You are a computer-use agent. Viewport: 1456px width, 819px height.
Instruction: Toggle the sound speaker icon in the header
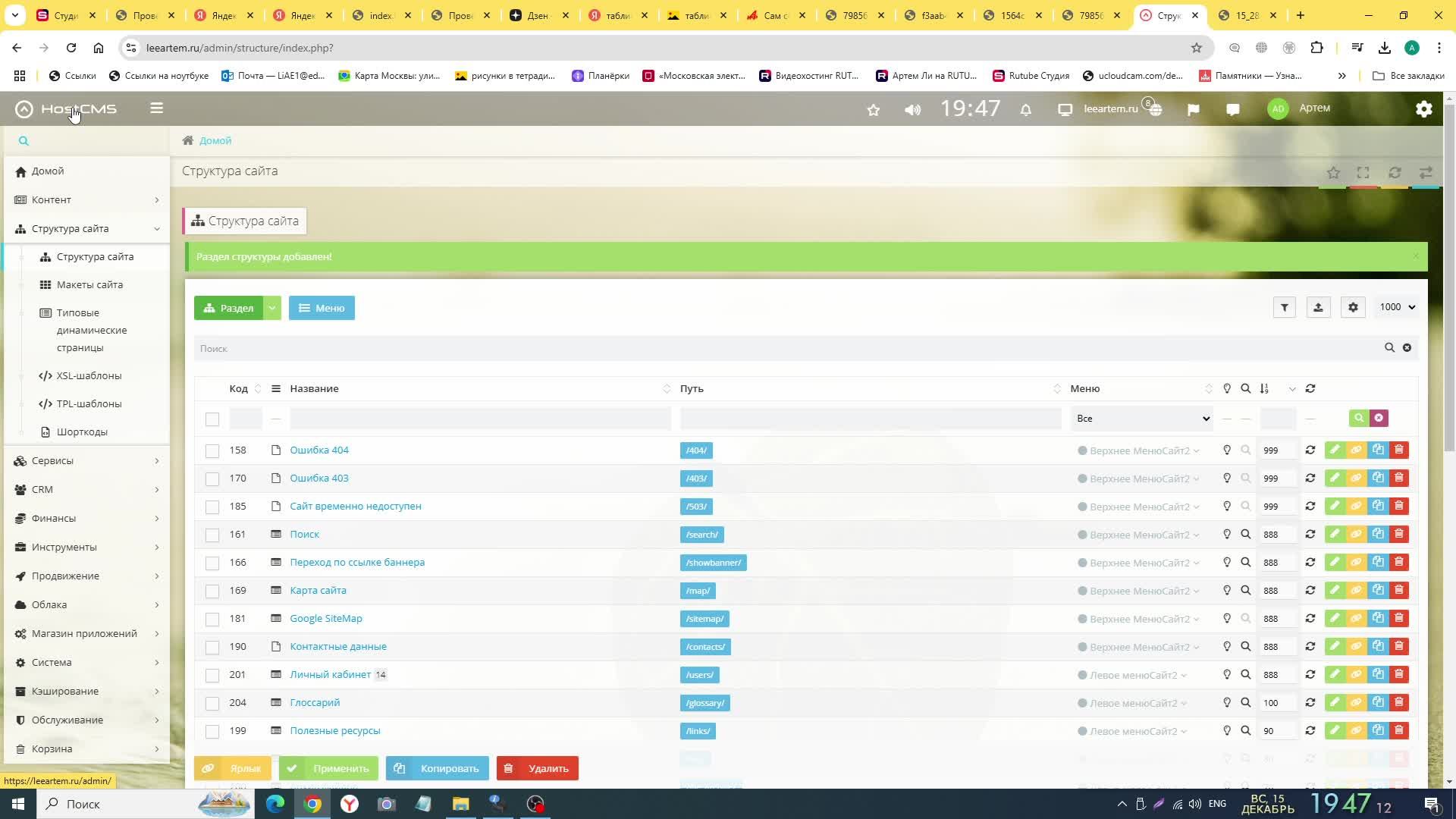[912, 110]
